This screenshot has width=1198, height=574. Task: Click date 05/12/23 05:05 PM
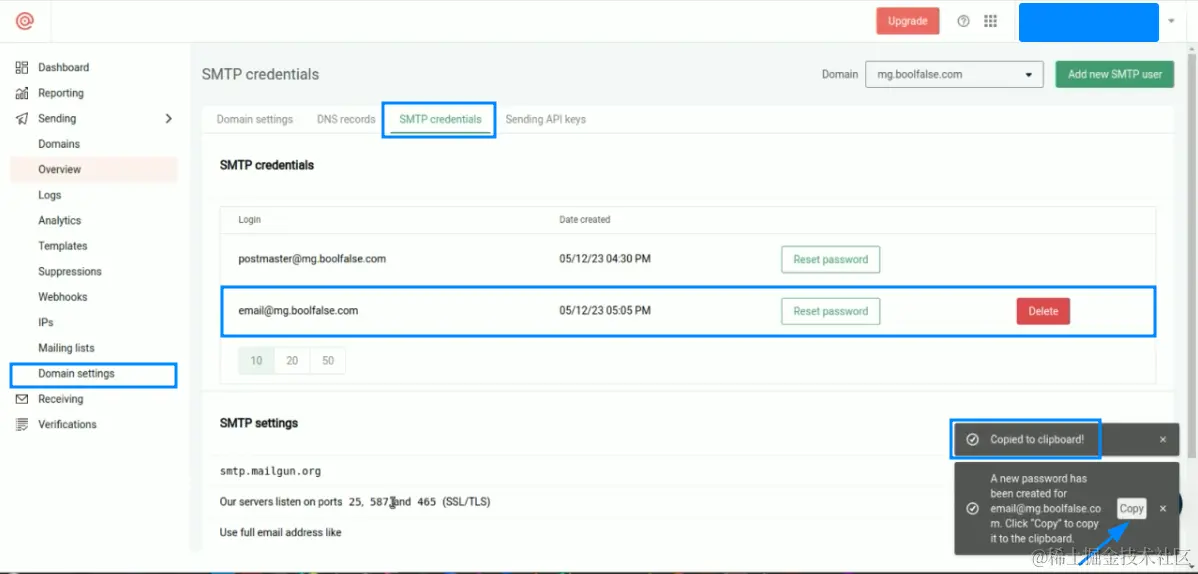tap(605, 311)
